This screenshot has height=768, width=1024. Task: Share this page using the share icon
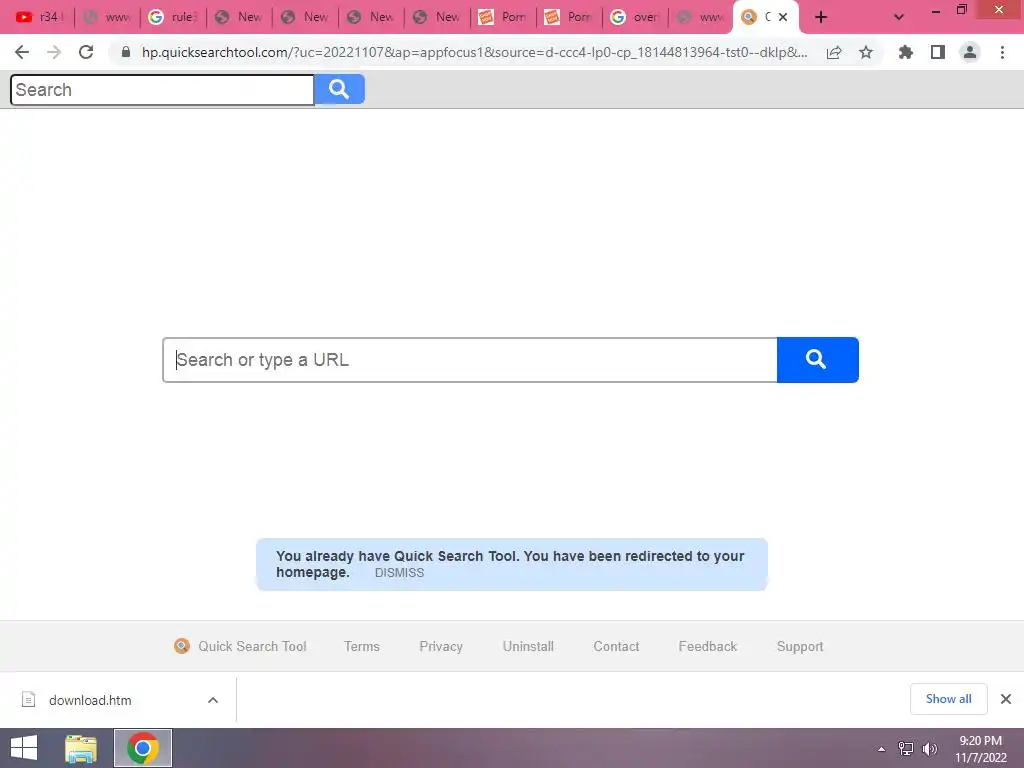(x=834, y=52)
